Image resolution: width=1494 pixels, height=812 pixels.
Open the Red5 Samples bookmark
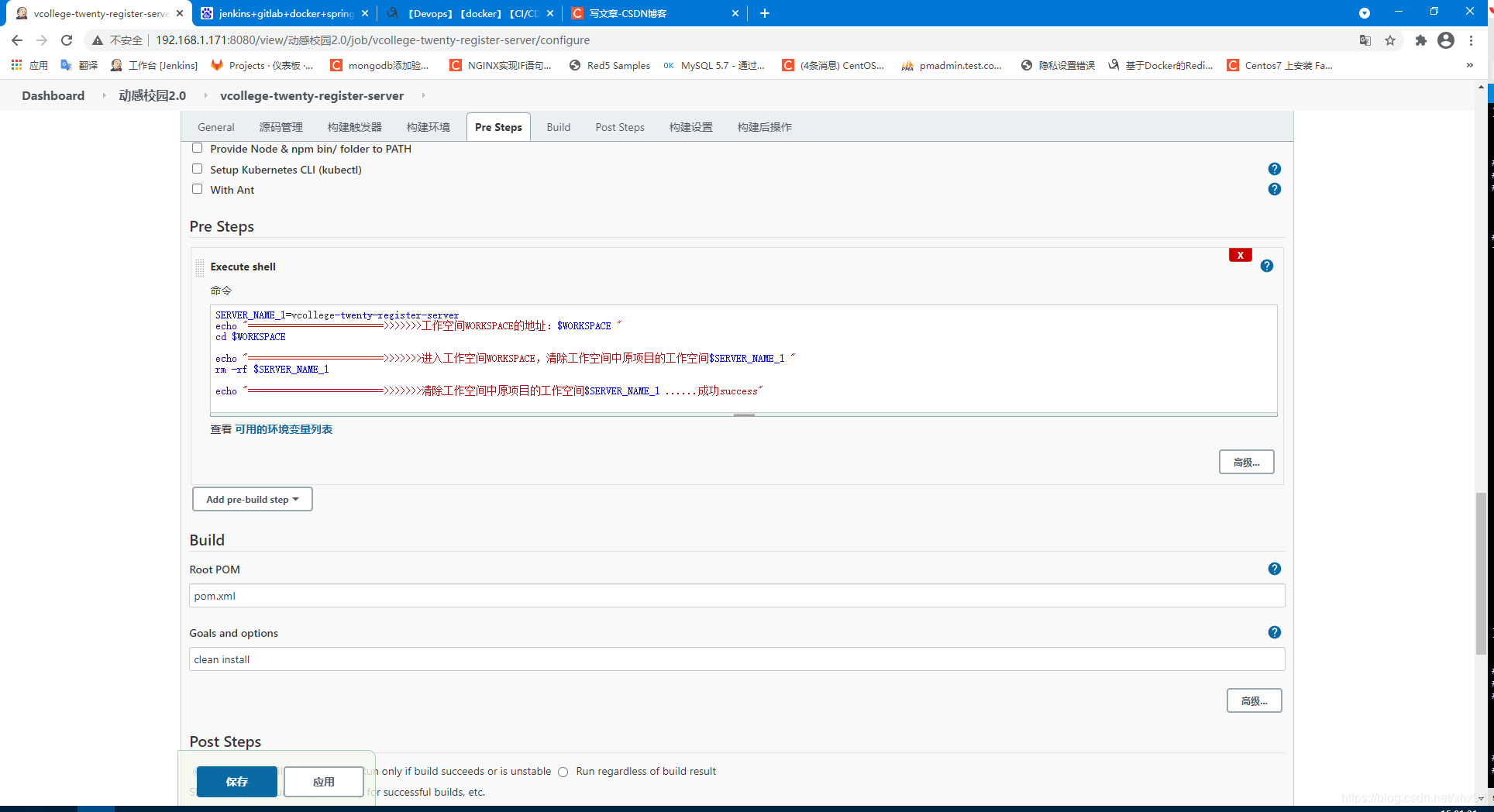[x=609, y=65]
